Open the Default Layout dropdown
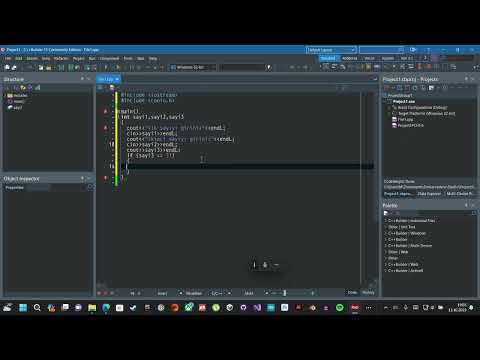The image size is (480, 360). tap(331, 50)
